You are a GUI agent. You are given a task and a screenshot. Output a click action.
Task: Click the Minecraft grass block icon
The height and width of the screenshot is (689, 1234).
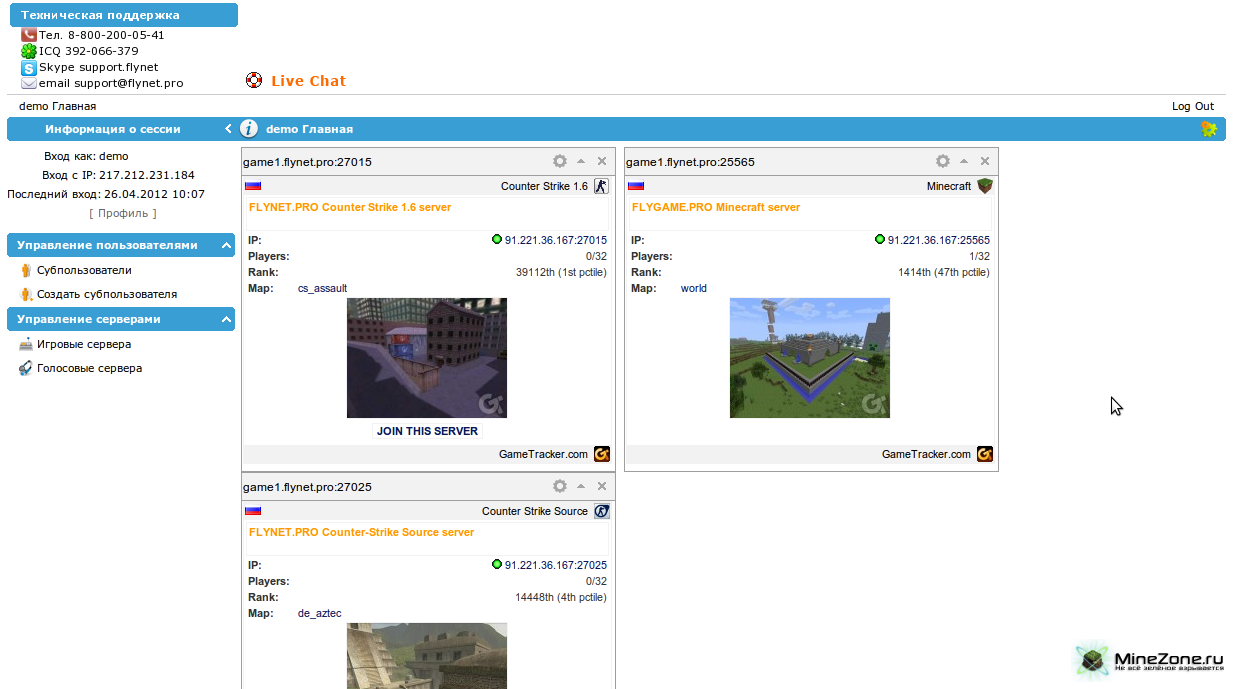click(x=984, y=186)
